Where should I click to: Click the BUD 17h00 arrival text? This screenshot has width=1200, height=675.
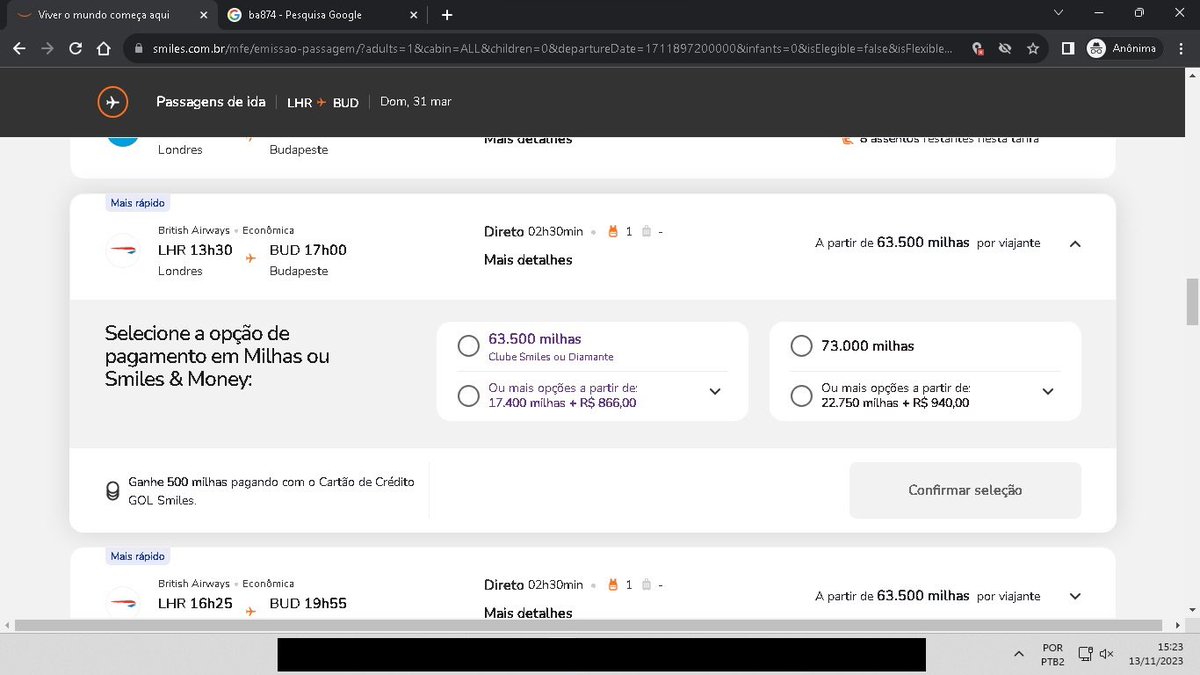(308, 250)
